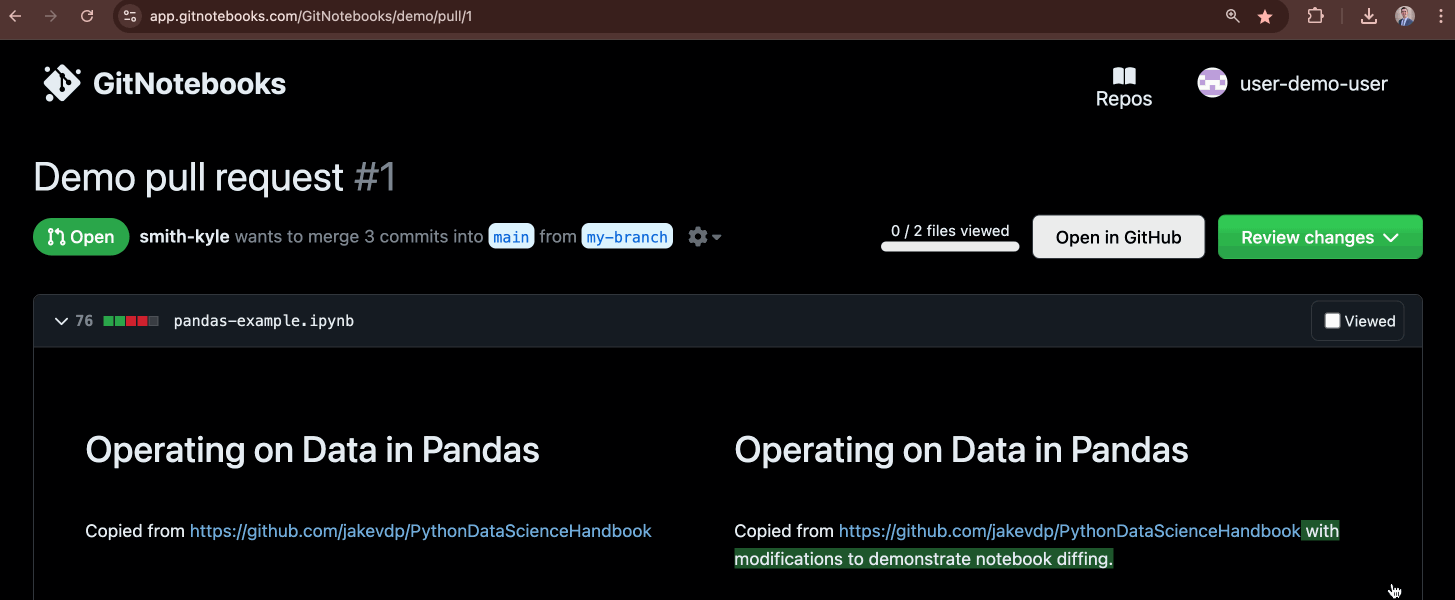
Task: Open the PythonDataScienceHandbook GitHub link
Action: (x=420, y=531)
